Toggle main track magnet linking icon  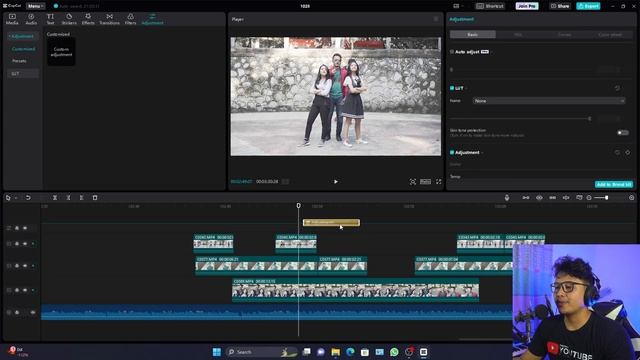(x=526, y=198)
